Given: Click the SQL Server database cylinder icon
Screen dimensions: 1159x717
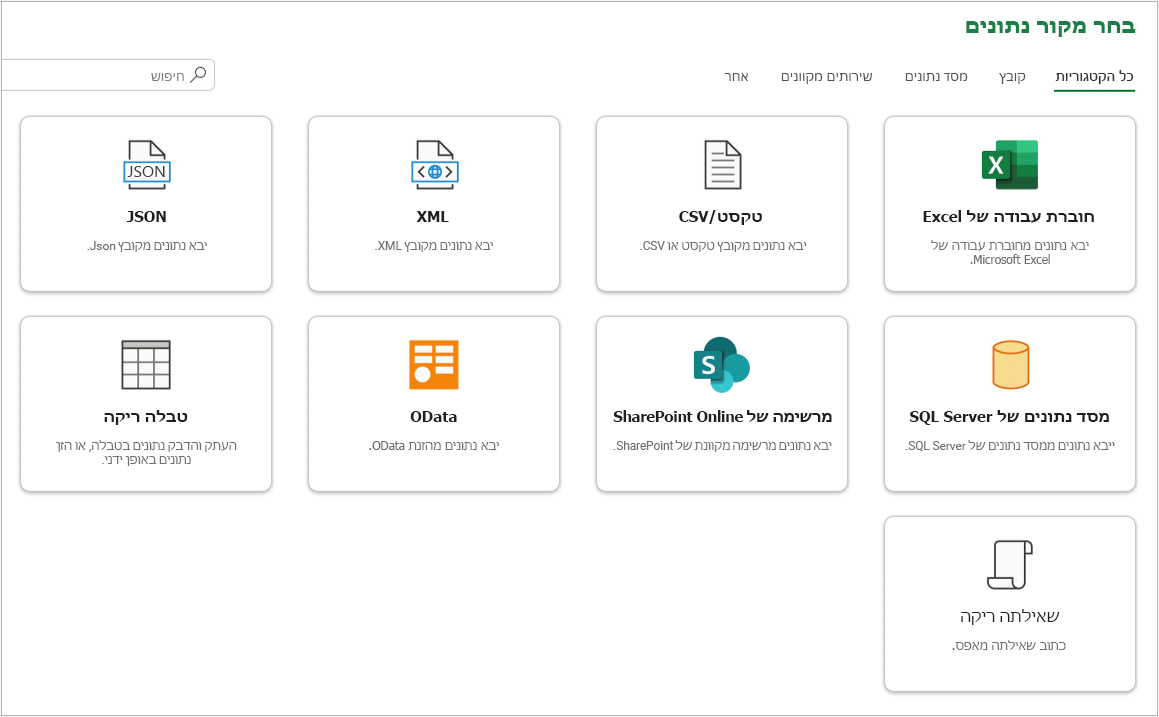Looking at the screenshot, I should pyautogui.click(x=1010, y=364).
